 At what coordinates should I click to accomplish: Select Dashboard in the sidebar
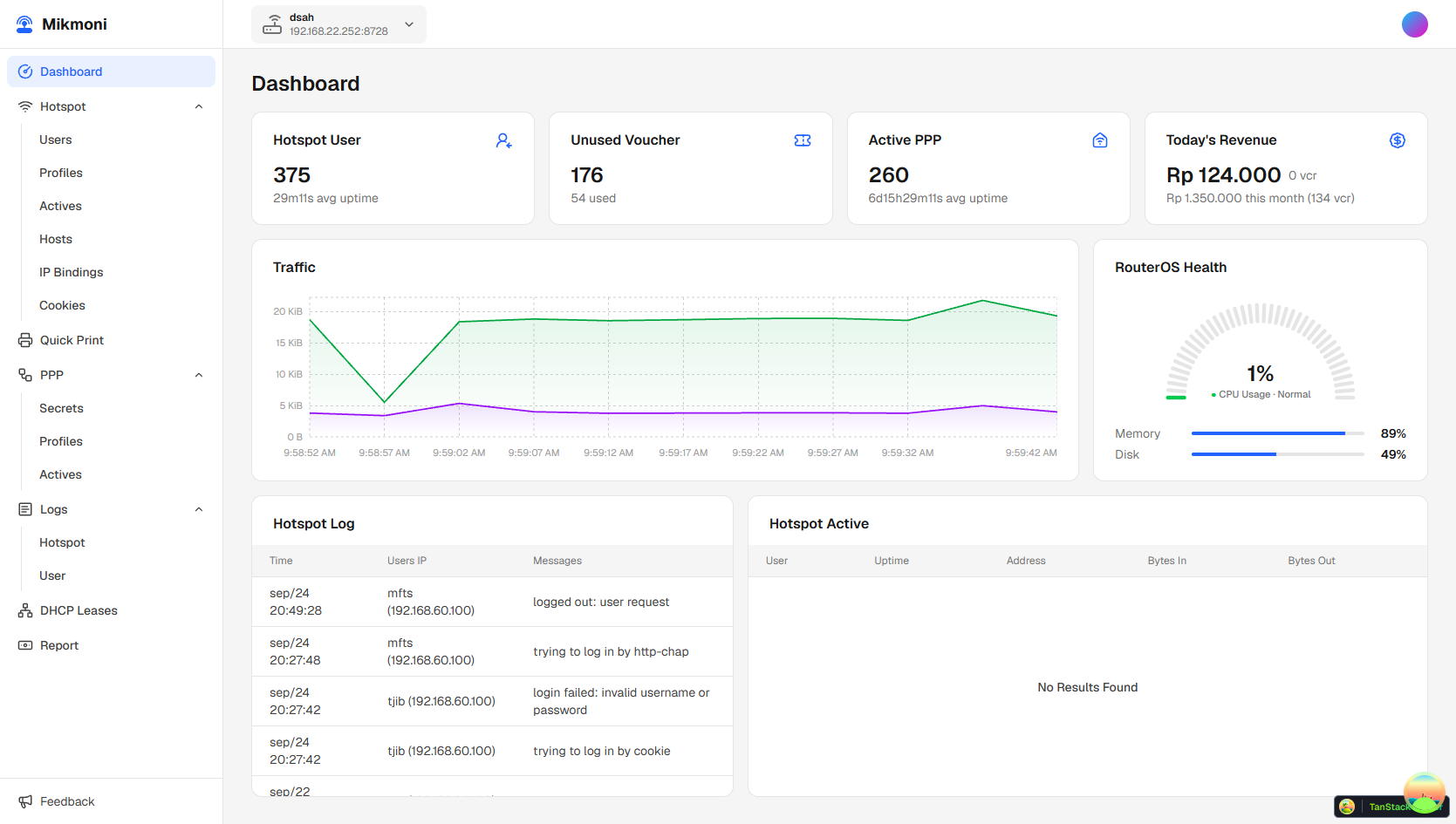(x=111, y=72)
